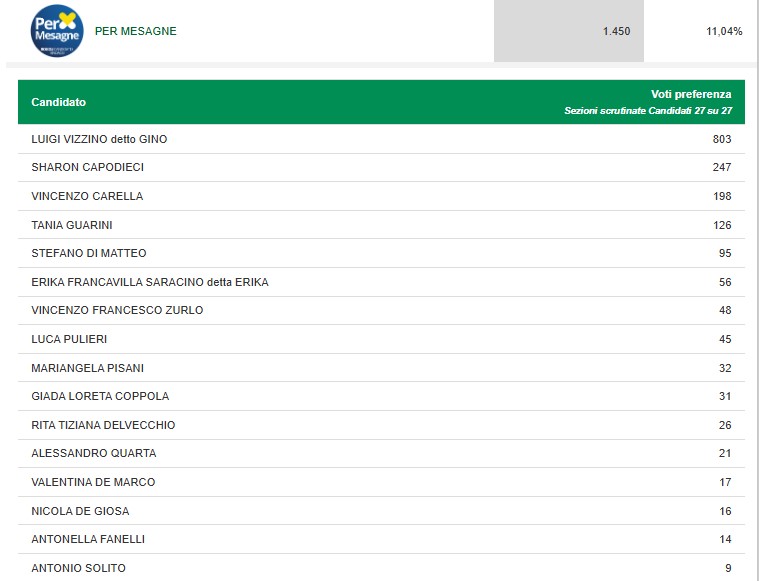Viewport: 759px width, 581px height.
Task: Click the 11,04% percentage value
Action: coord(724,31)
